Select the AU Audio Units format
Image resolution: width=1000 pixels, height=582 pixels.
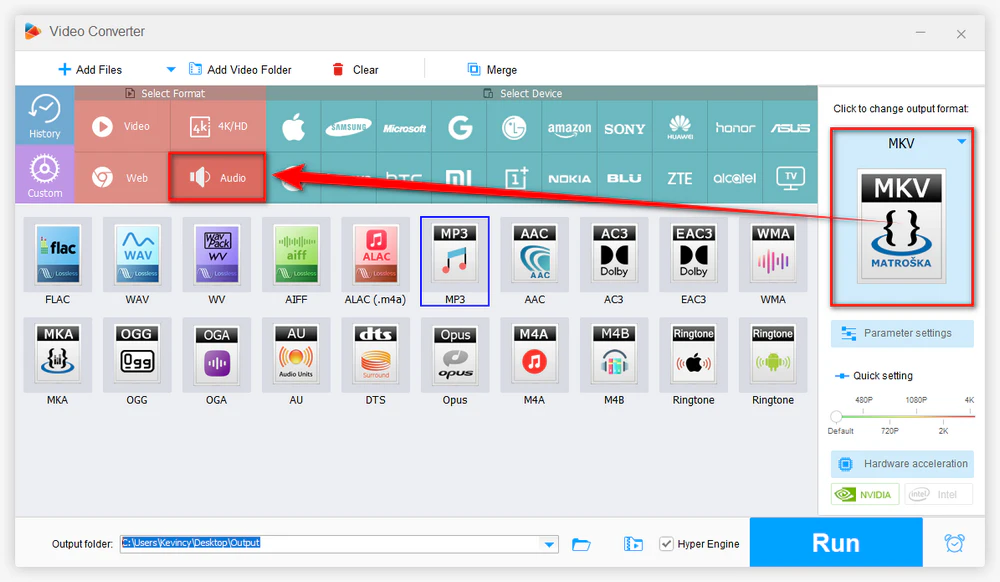tap(296, 355)
